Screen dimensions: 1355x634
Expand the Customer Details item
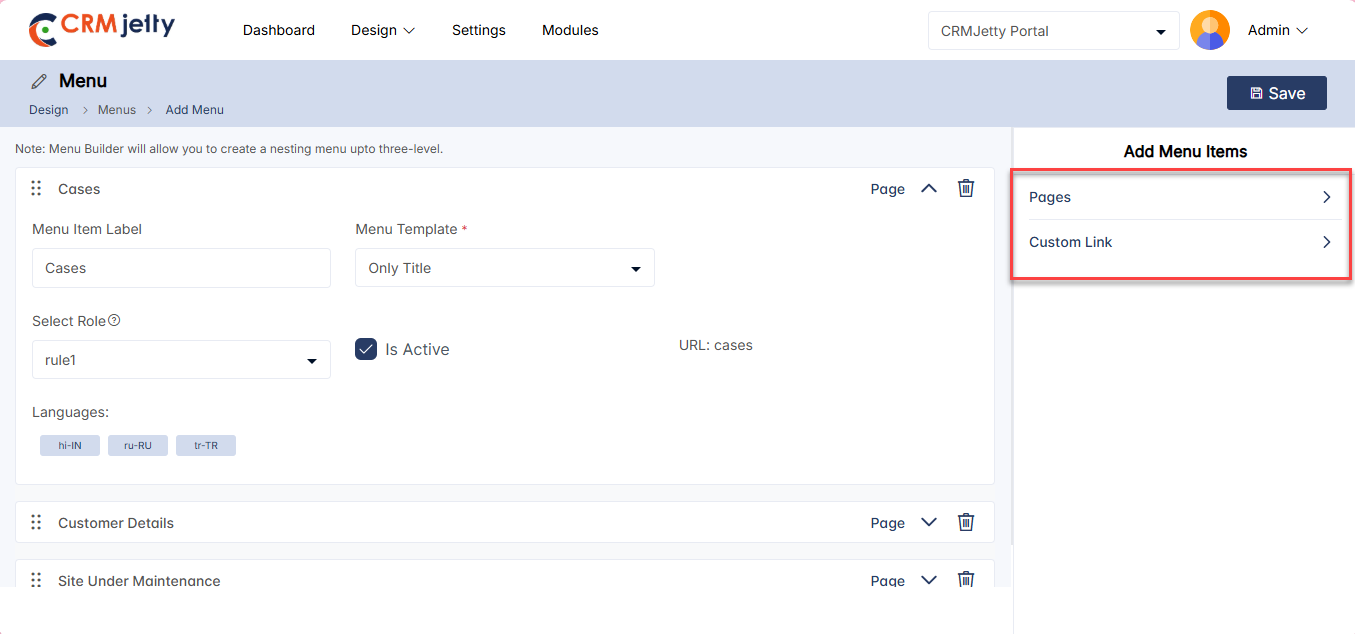[928, 522]
